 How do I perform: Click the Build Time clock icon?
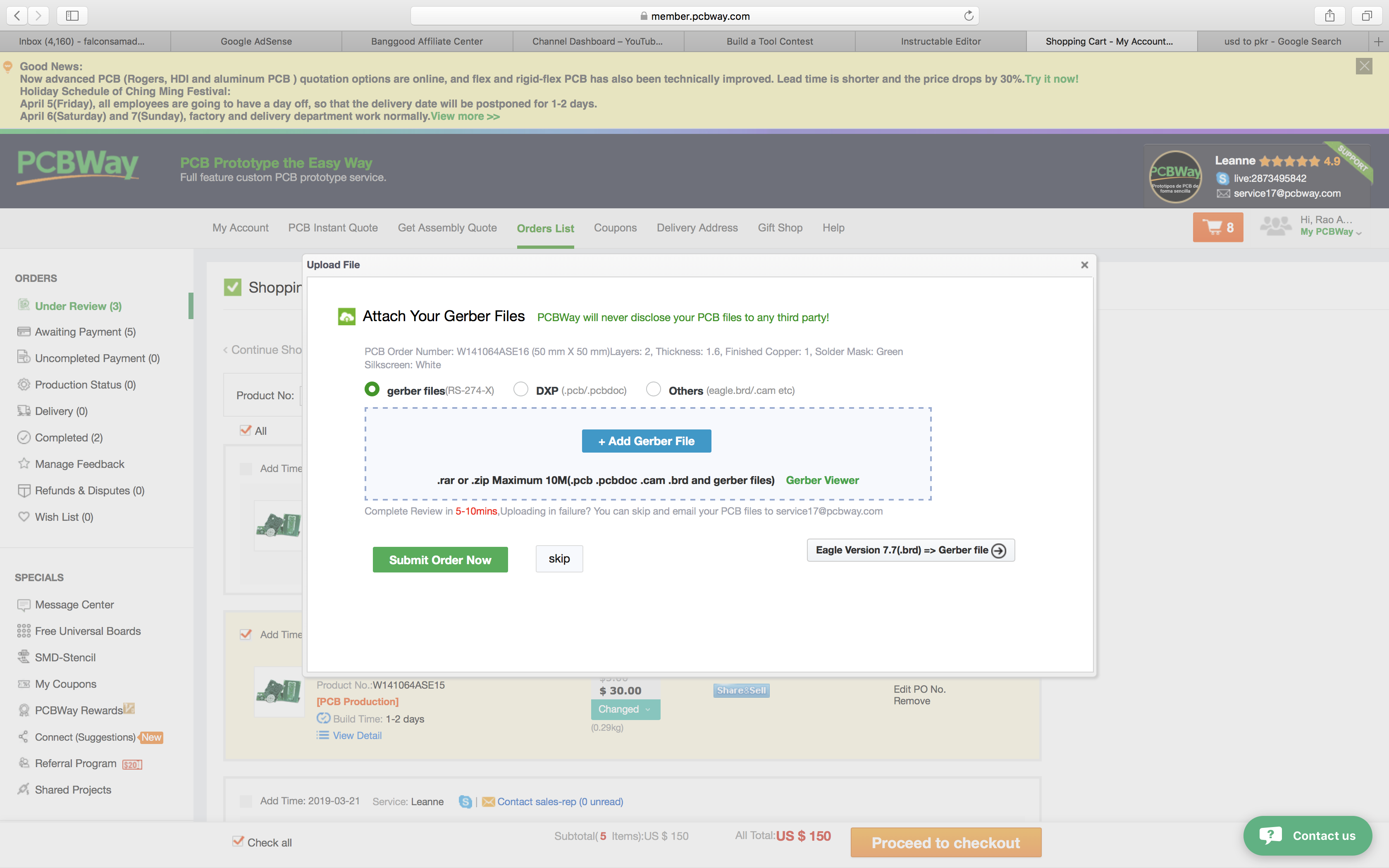tap(323, 718)
